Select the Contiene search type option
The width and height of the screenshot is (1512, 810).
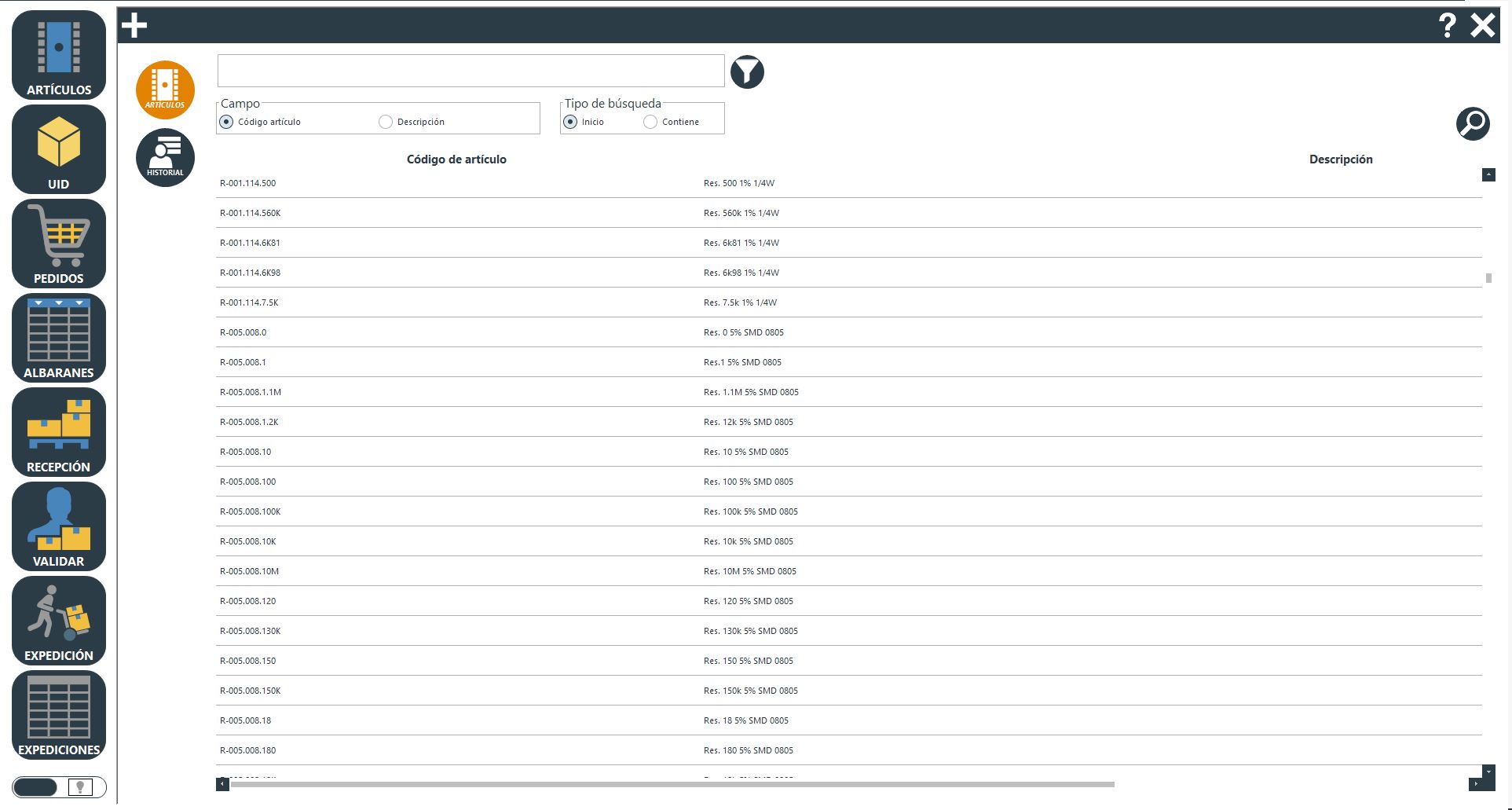(x=650, y=122)
